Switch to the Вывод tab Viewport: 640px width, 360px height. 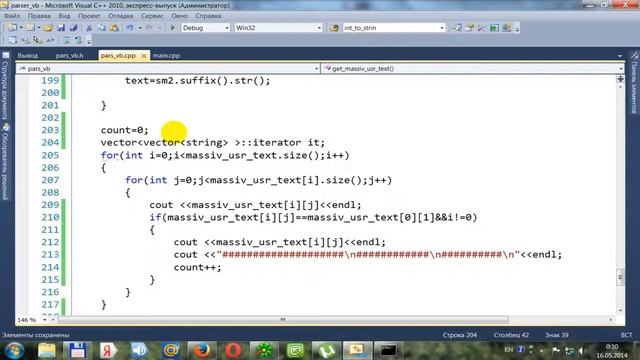[28, 56]
